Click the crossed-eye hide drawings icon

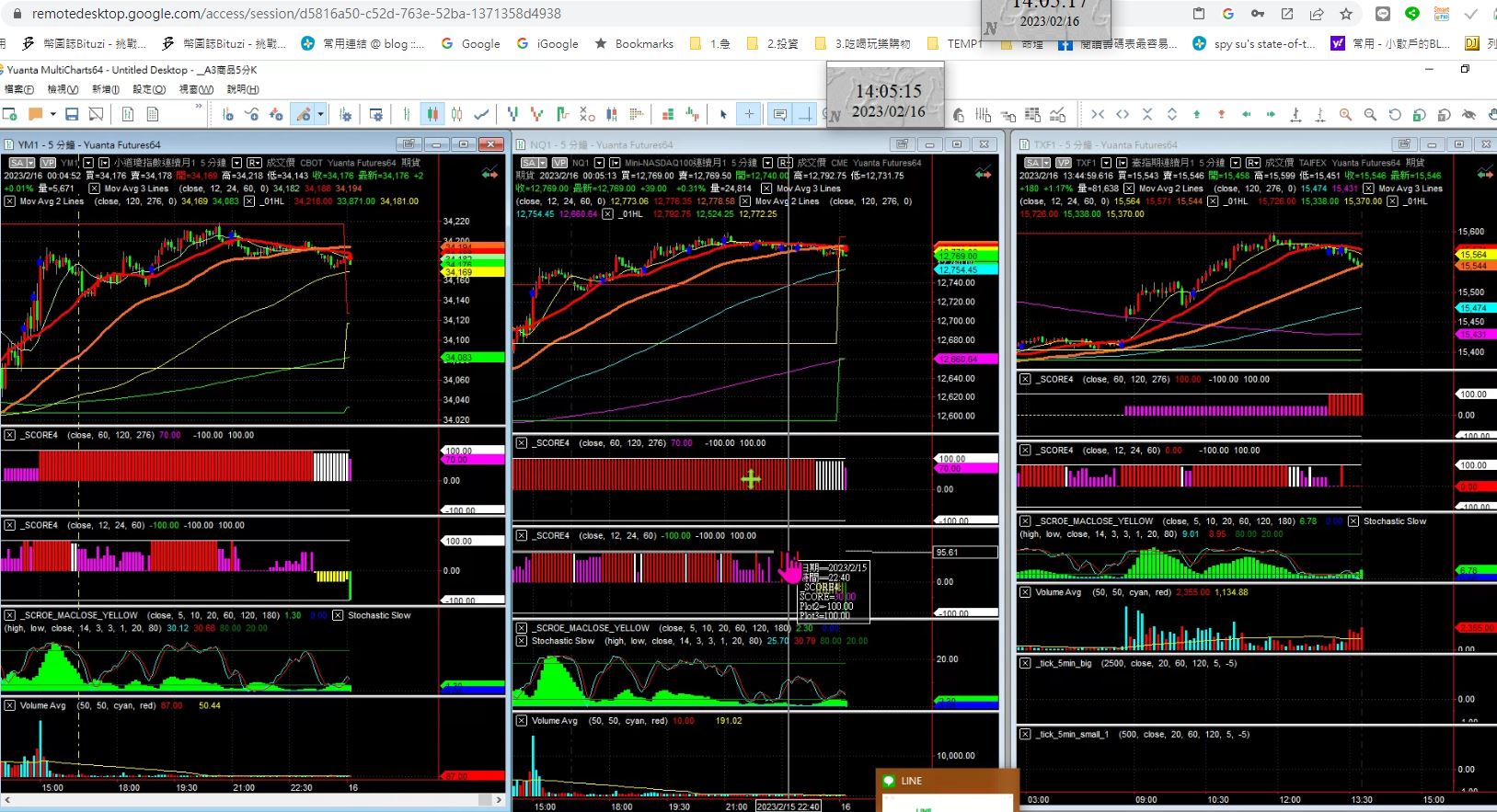tap(1468, 114)
